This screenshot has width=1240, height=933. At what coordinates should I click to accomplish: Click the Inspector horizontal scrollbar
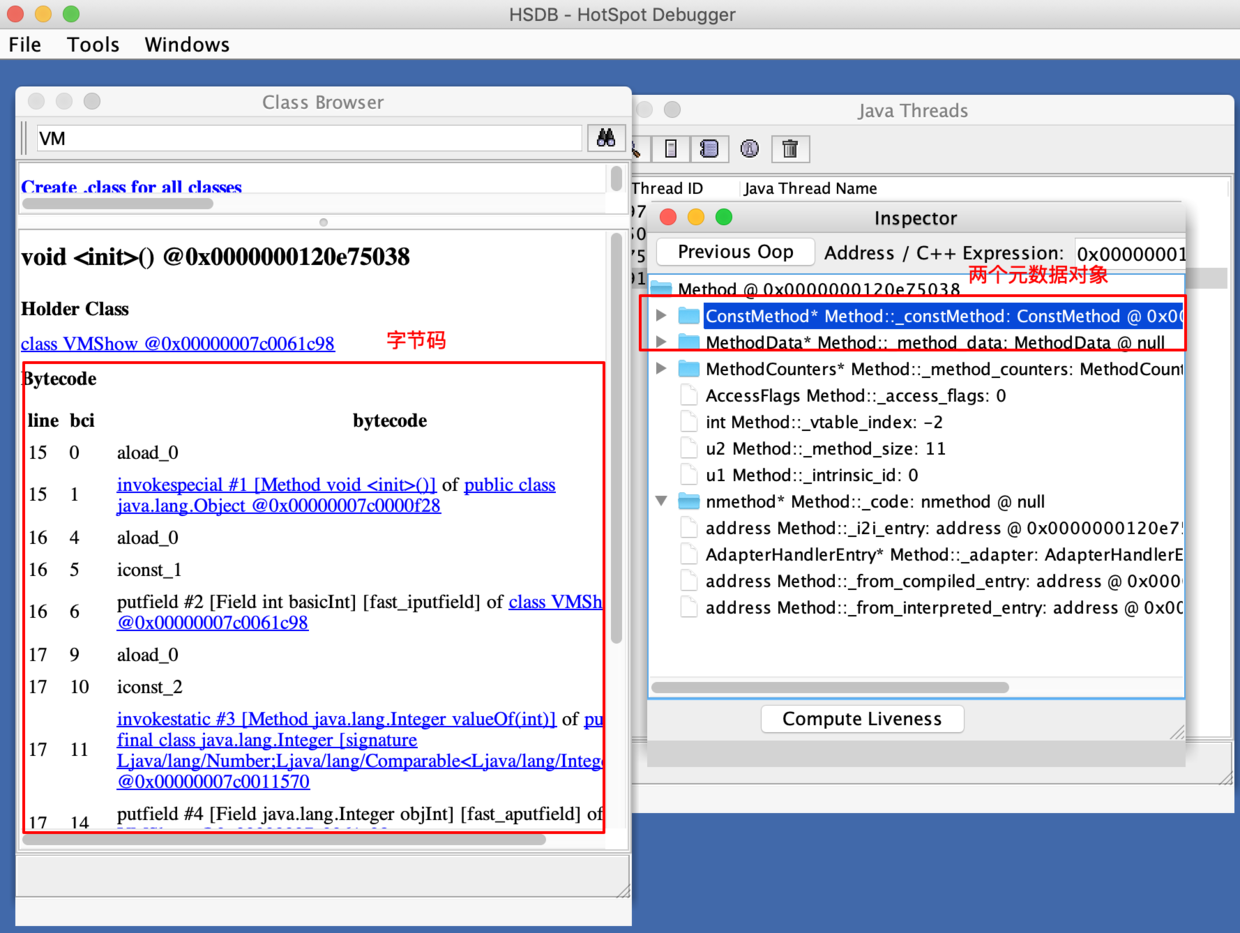(x=830, y=687)
